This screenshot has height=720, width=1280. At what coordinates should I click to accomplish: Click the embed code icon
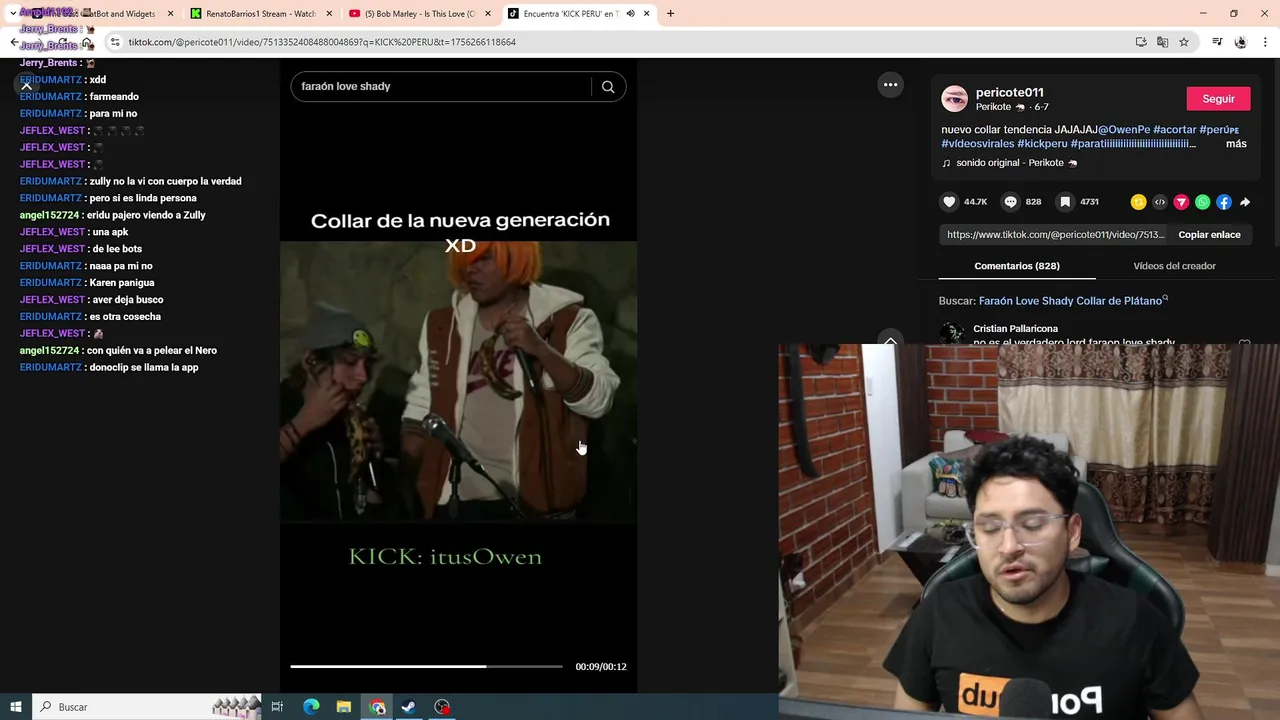(1160, 202)
